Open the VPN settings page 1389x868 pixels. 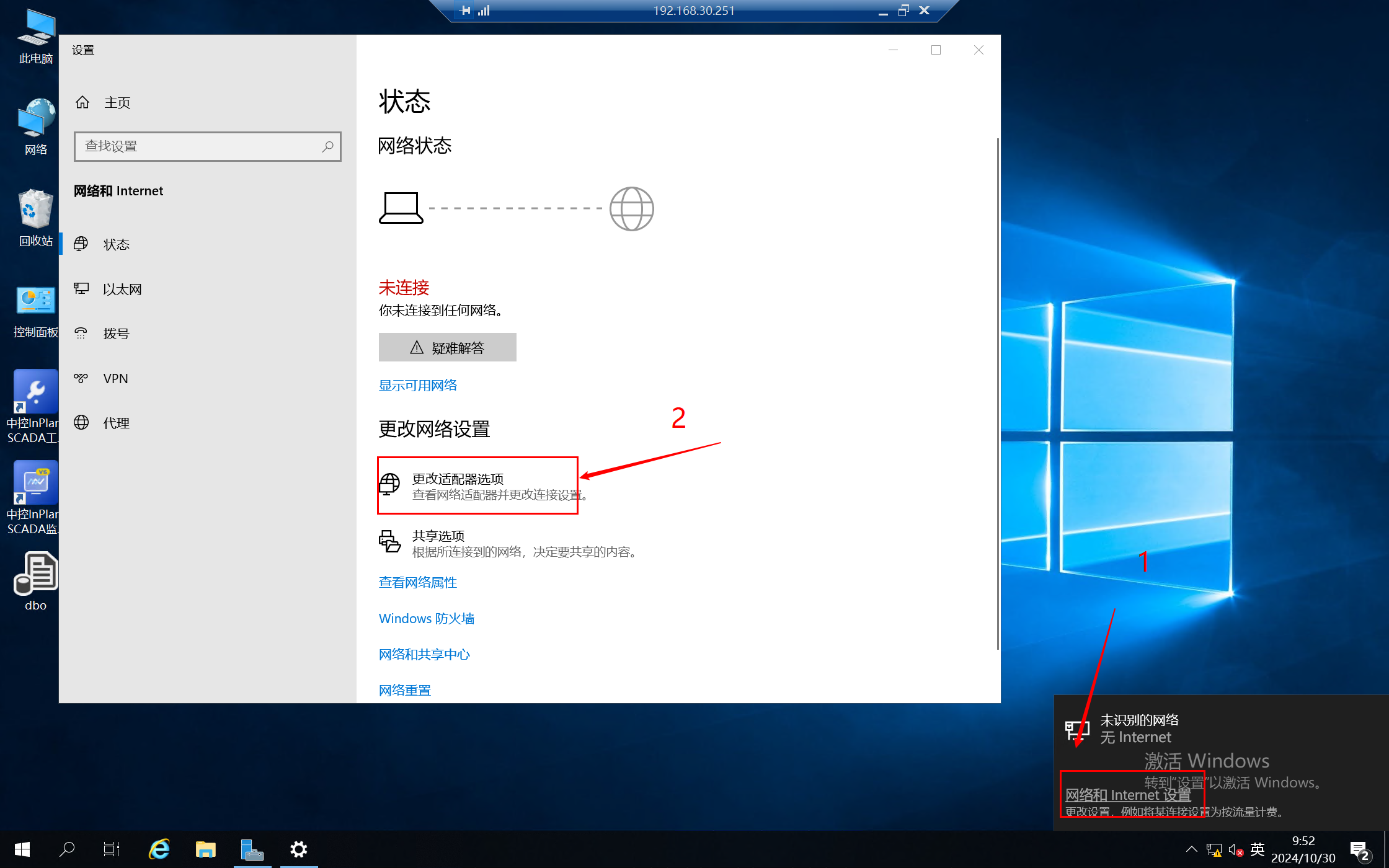[115, 379]
